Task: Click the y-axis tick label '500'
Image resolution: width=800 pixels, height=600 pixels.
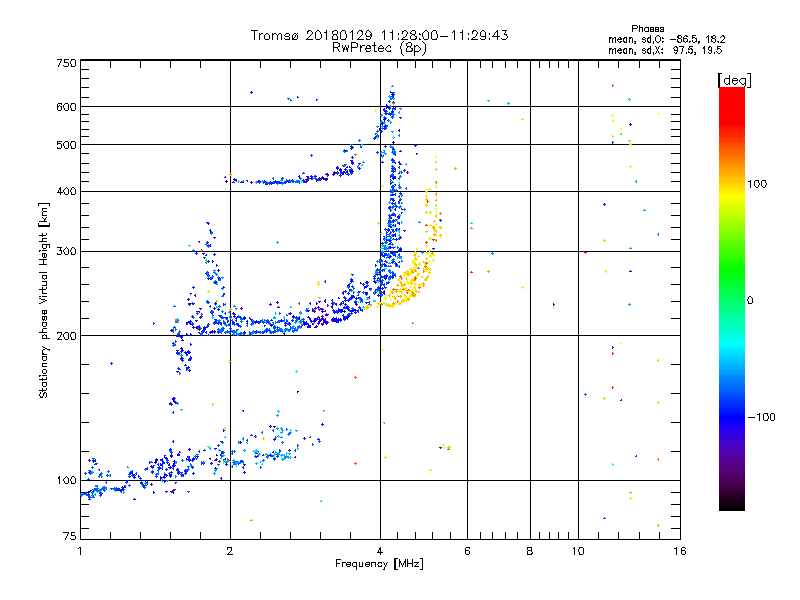Action: 66,145
